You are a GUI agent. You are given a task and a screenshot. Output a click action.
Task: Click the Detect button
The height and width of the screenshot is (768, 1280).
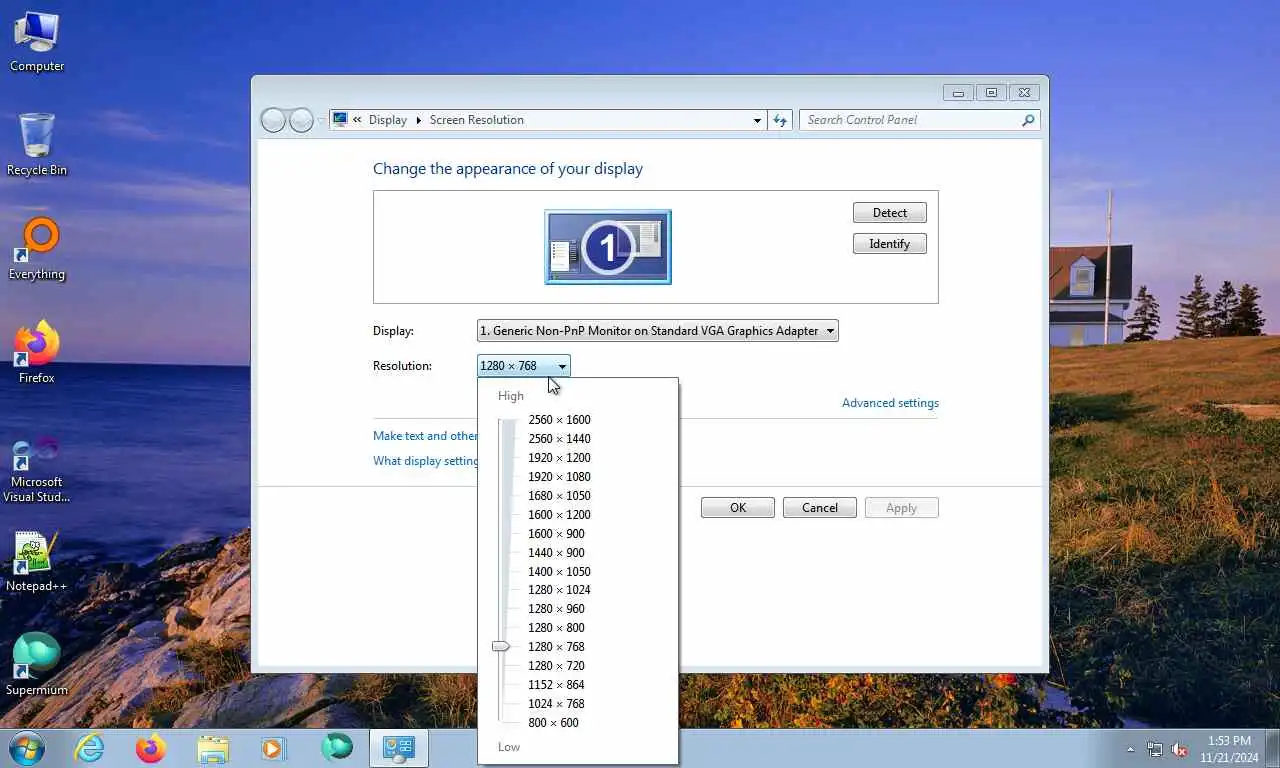[889, 213]
